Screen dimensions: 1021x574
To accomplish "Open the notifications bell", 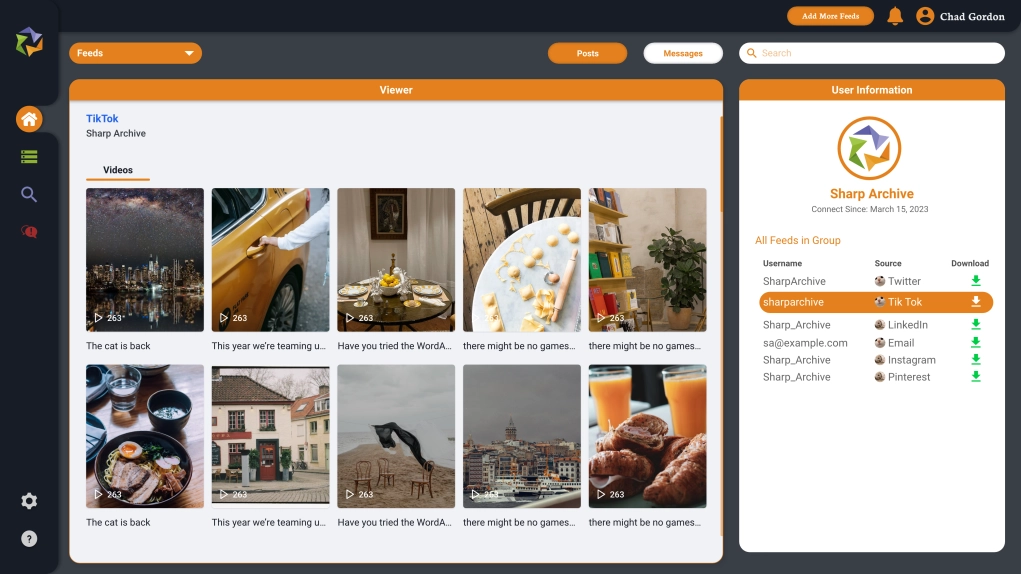I will click(x=895, y=16).
